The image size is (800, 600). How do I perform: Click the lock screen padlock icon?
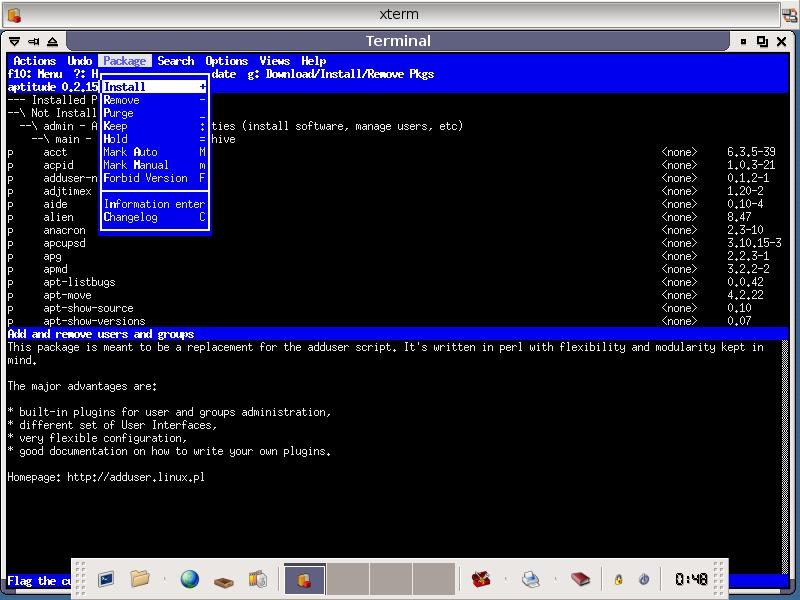[x=619, y=580]
